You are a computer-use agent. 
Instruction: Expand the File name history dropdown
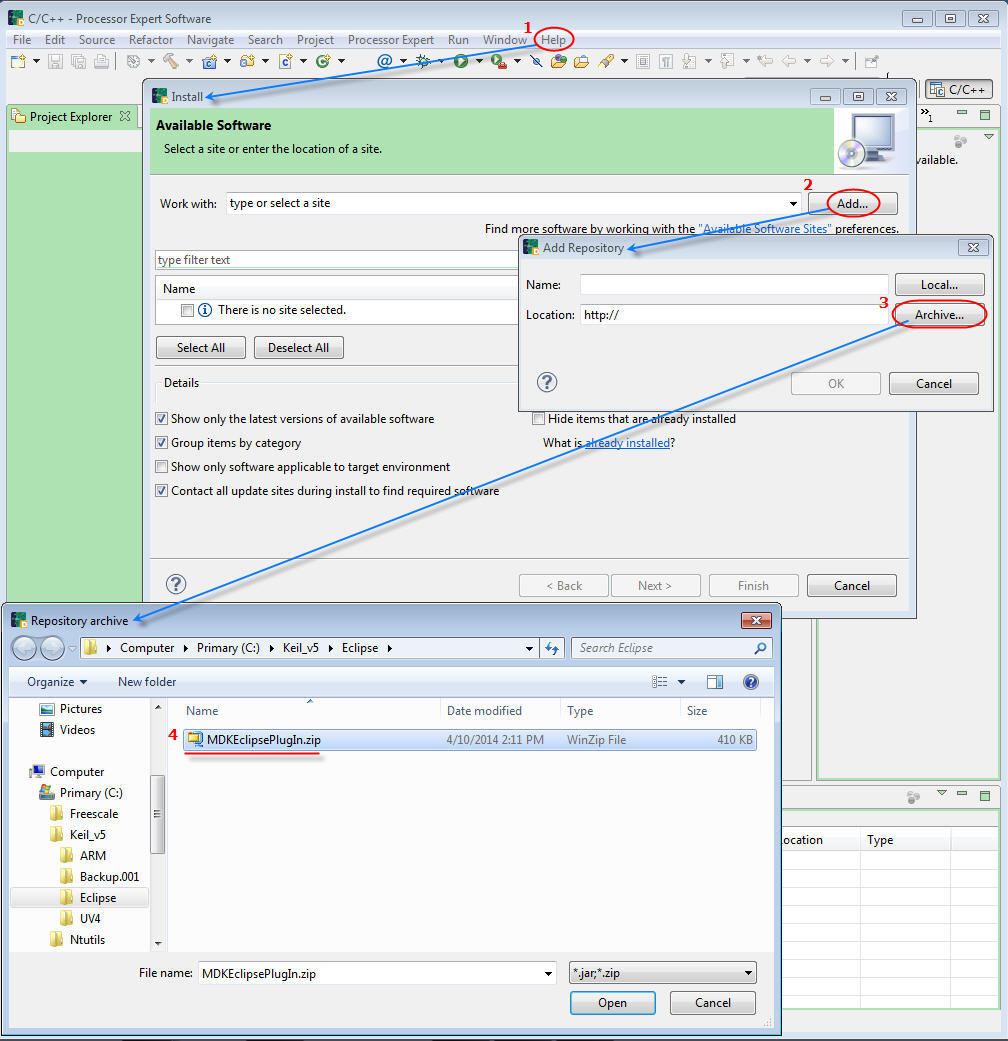[x=548, y=974]
